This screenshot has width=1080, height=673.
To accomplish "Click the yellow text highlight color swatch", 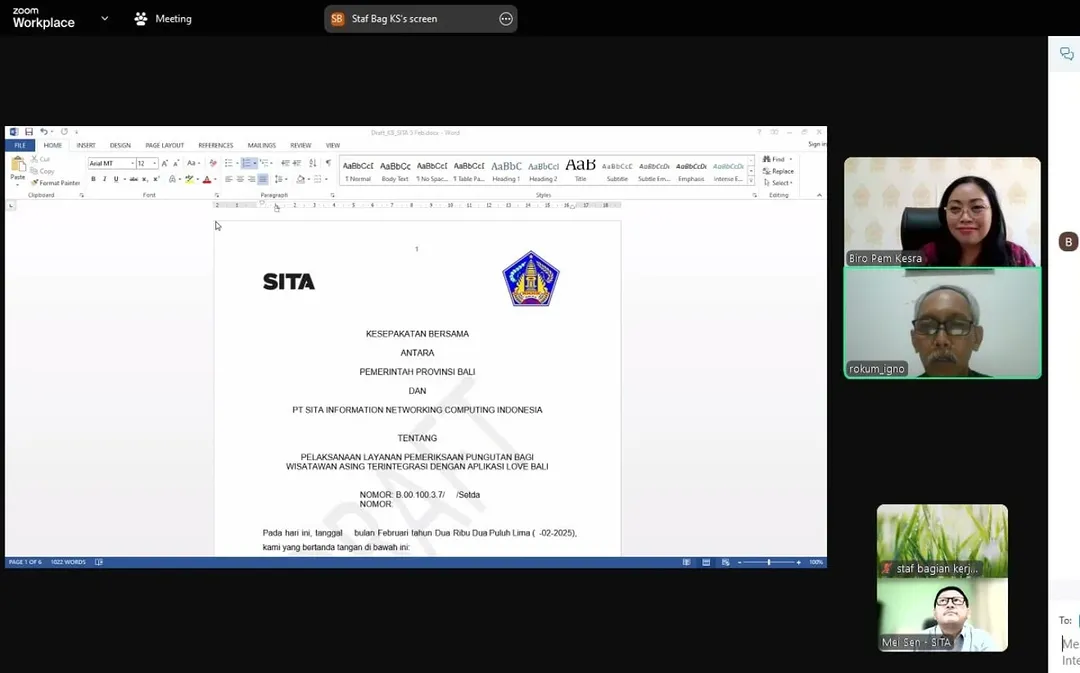I will pyautogui.click(x=189, y=179).
